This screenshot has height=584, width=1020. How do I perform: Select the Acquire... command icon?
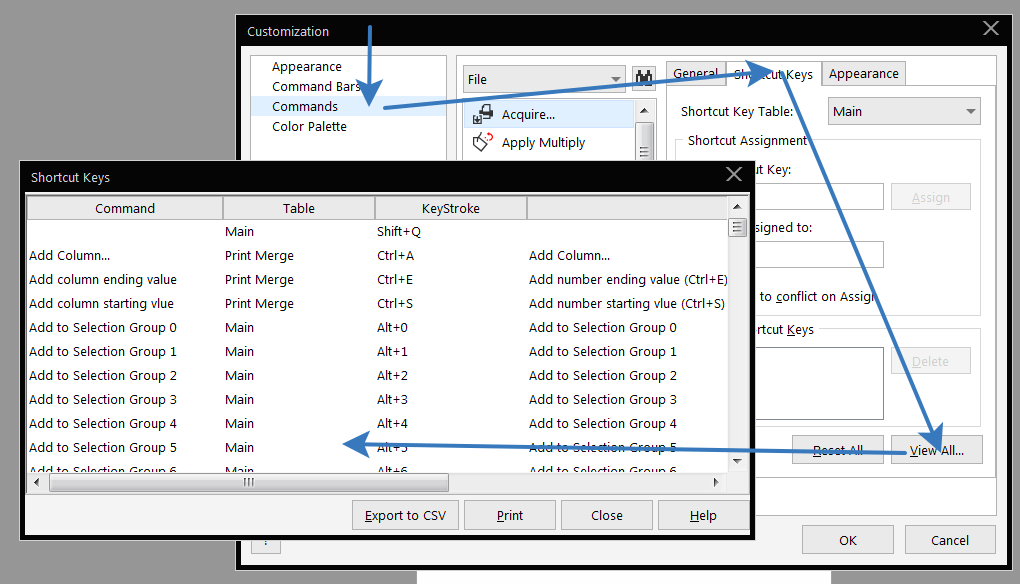pos(483,114)
